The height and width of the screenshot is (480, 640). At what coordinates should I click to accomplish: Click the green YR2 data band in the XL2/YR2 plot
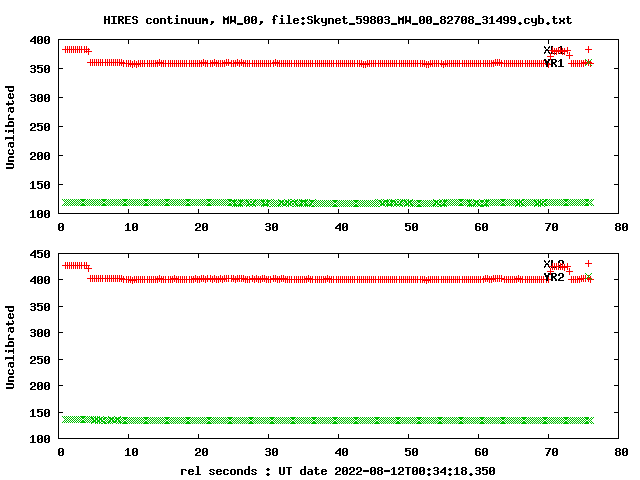click(x=328, y=420)
